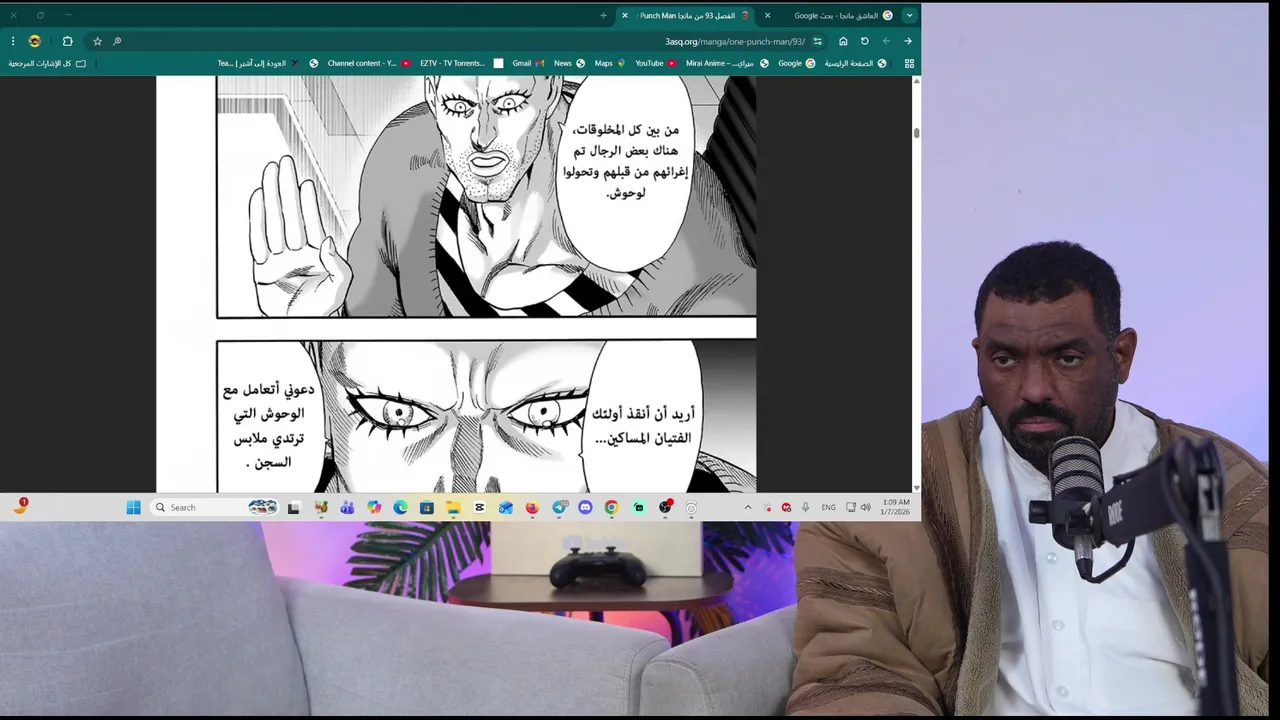
Task: Launch Microsoft Edge from the taskbar
Action: click(400, 507)
